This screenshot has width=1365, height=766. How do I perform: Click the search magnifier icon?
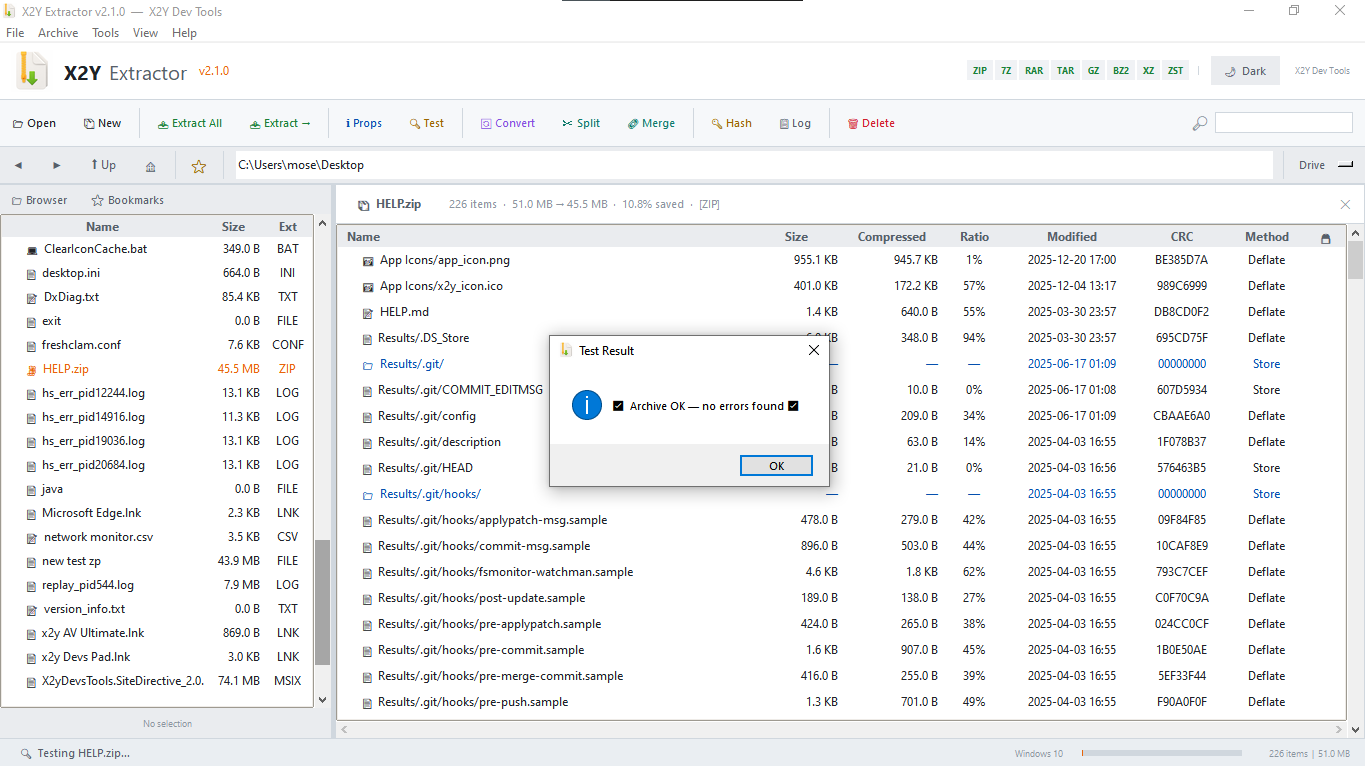(x=1200, y=123)
